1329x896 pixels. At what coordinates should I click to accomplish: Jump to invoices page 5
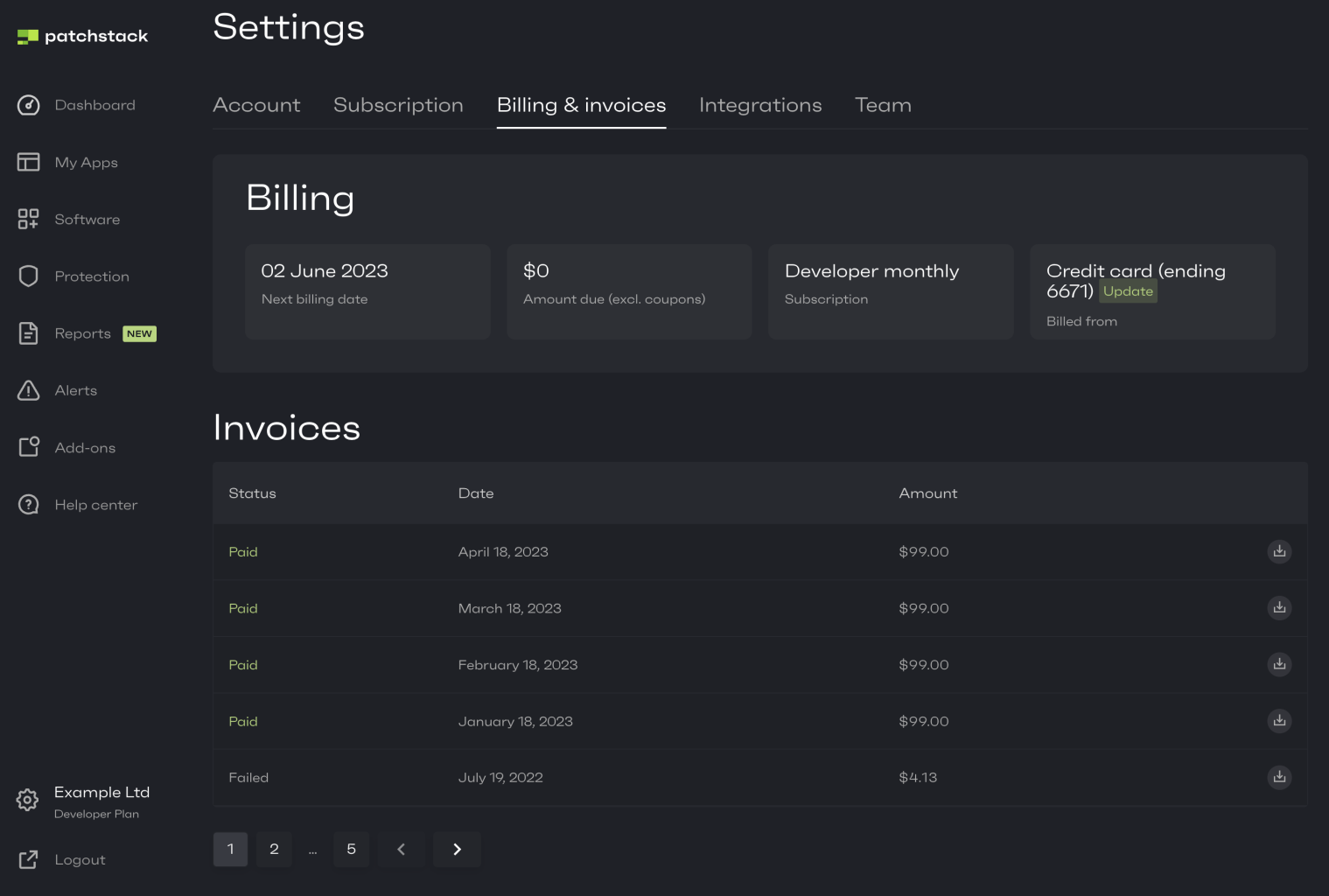pyautogui.click(x=351, y=850)
